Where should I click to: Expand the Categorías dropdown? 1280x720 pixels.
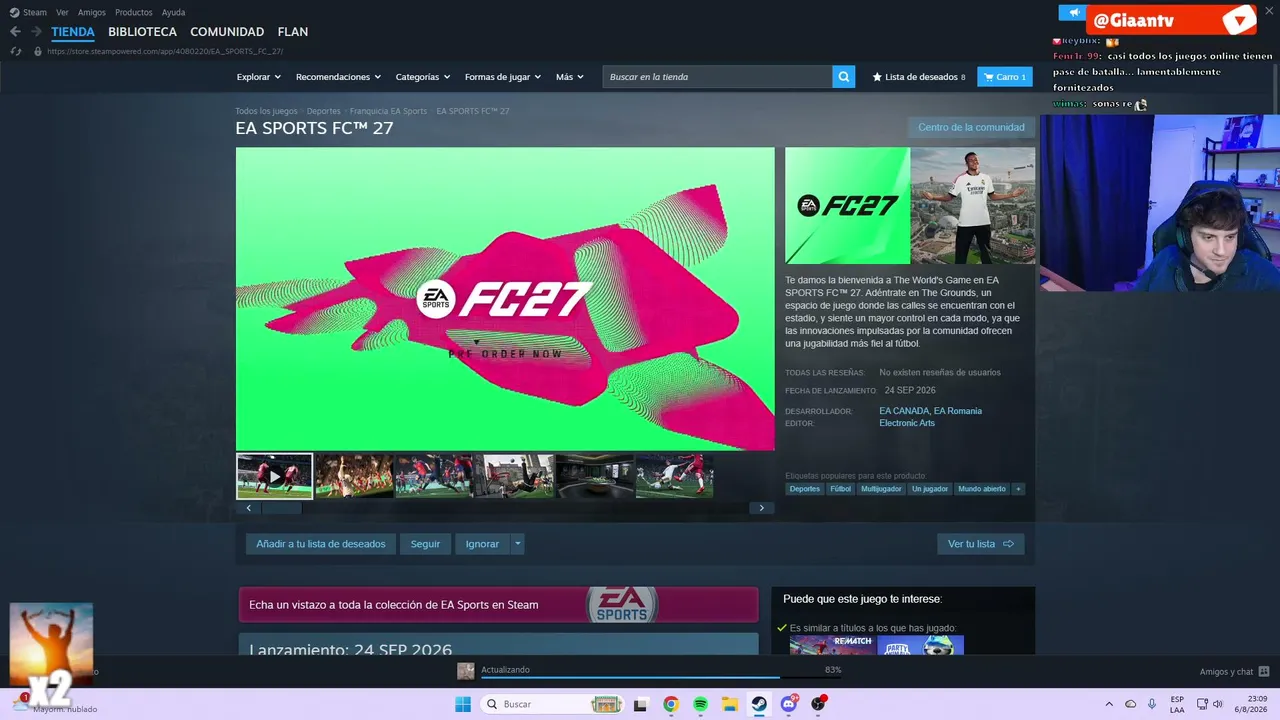(x=422, y=77)
